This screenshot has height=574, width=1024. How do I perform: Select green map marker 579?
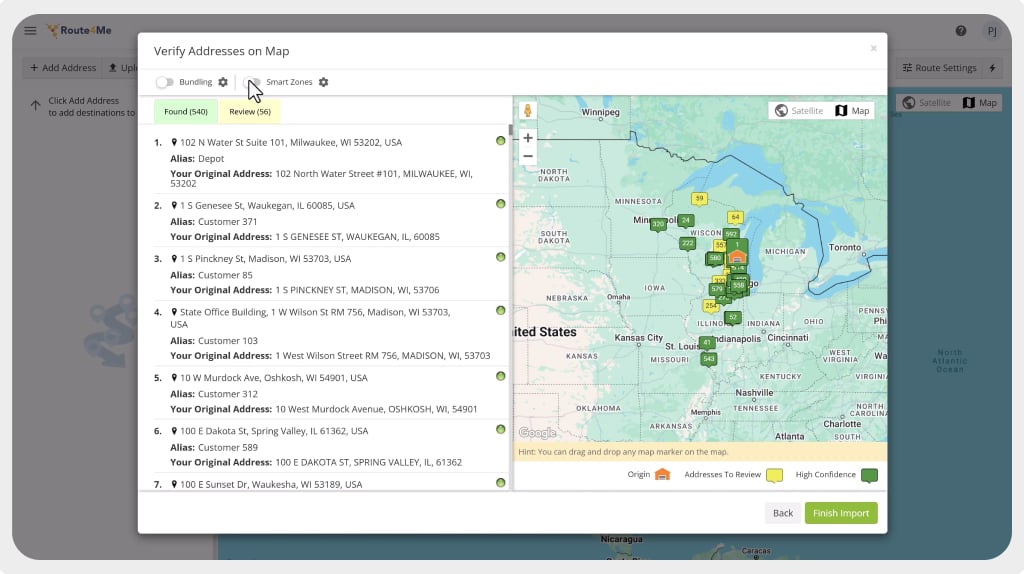(x=717, y=289)
